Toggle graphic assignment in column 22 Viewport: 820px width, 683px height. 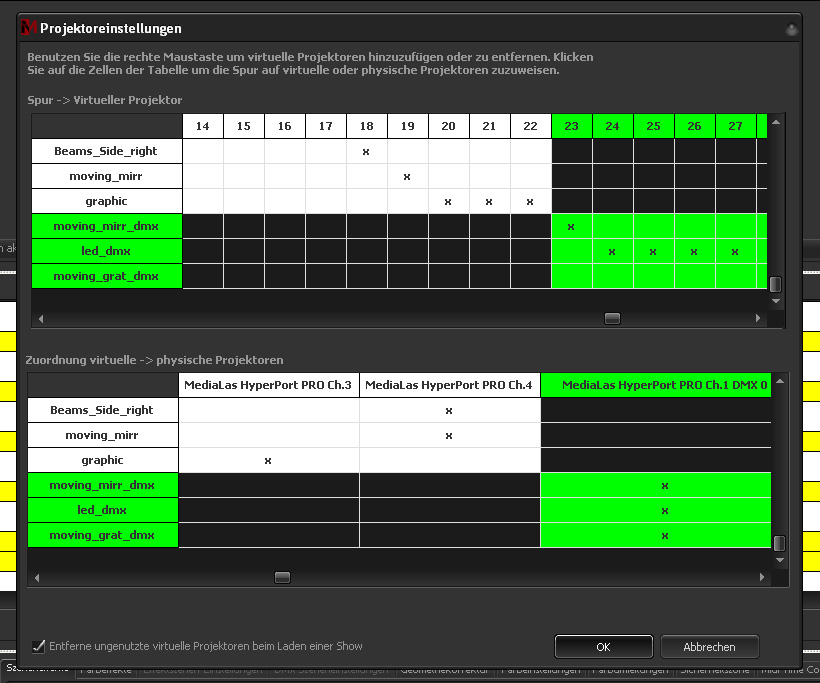(531, 202)
